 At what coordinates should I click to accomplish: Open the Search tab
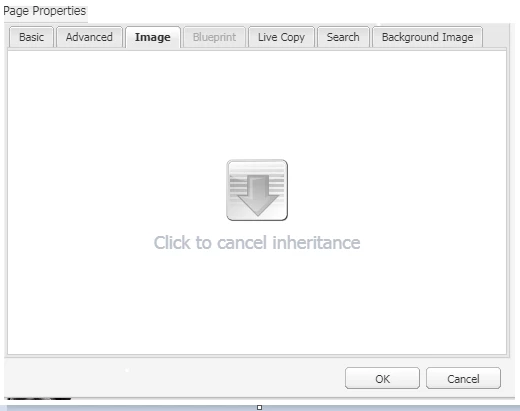[x=343, y=37]
